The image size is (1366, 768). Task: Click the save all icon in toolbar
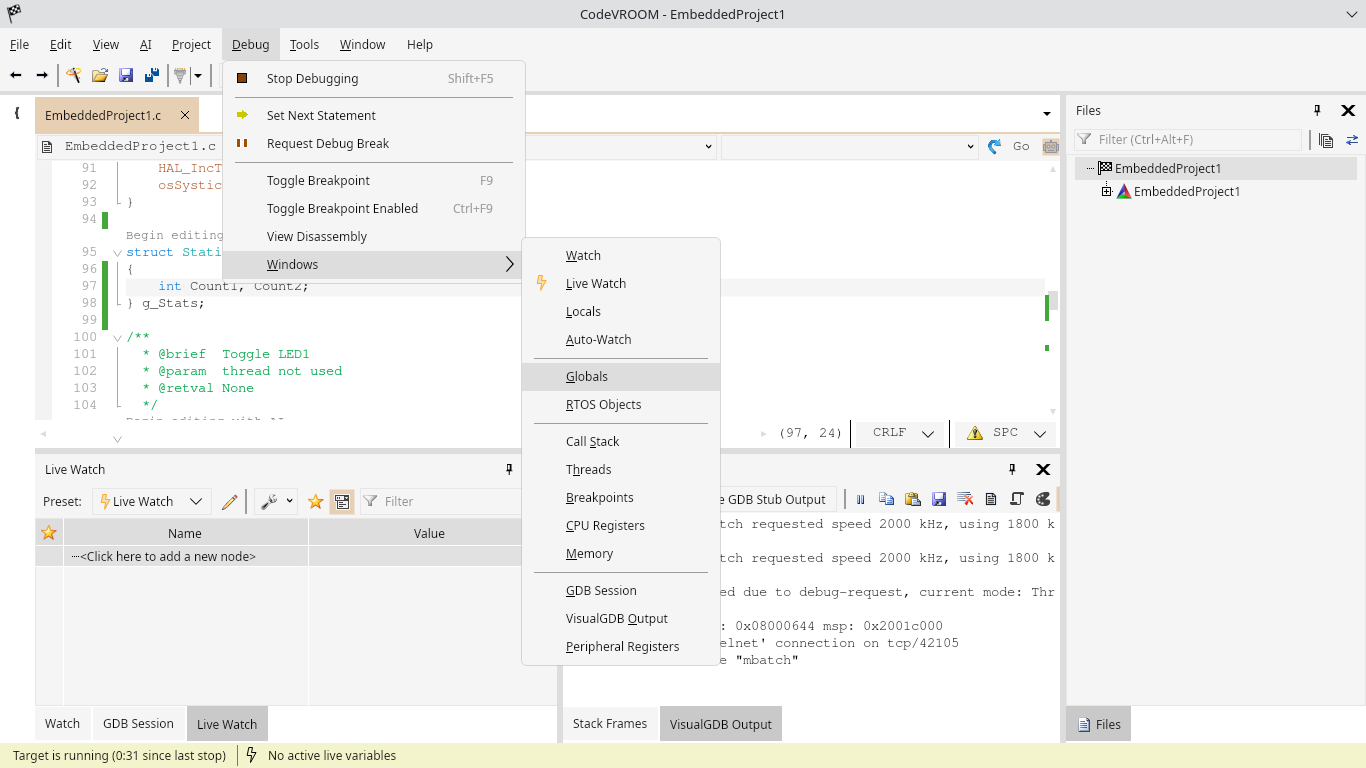click(152, 75)
